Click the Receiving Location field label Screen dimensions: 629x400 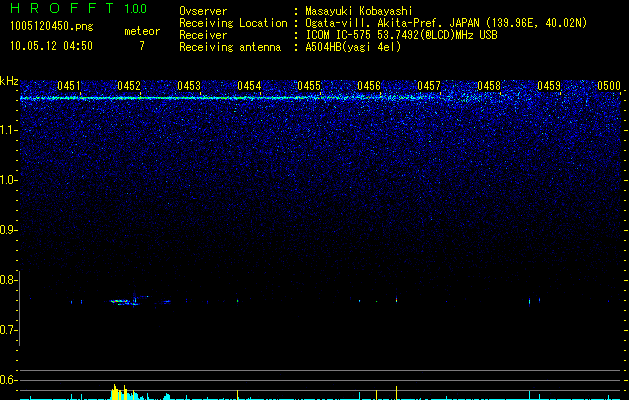pos(233,23)
